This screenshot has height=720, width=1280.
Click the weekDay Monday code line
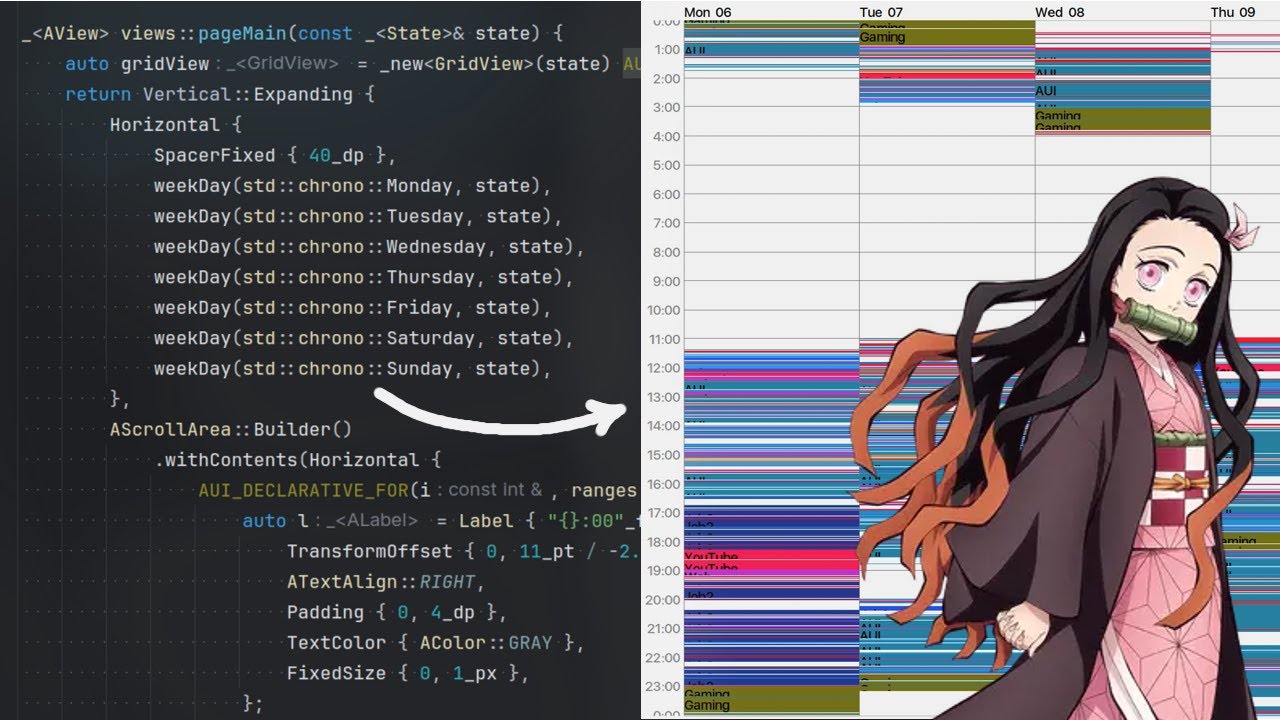click(x=353, y=186)
